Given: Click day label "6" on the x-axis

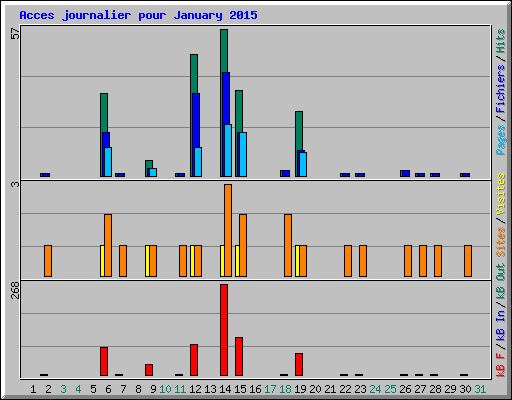Looking at the screenshot, I should click(108, 389).
